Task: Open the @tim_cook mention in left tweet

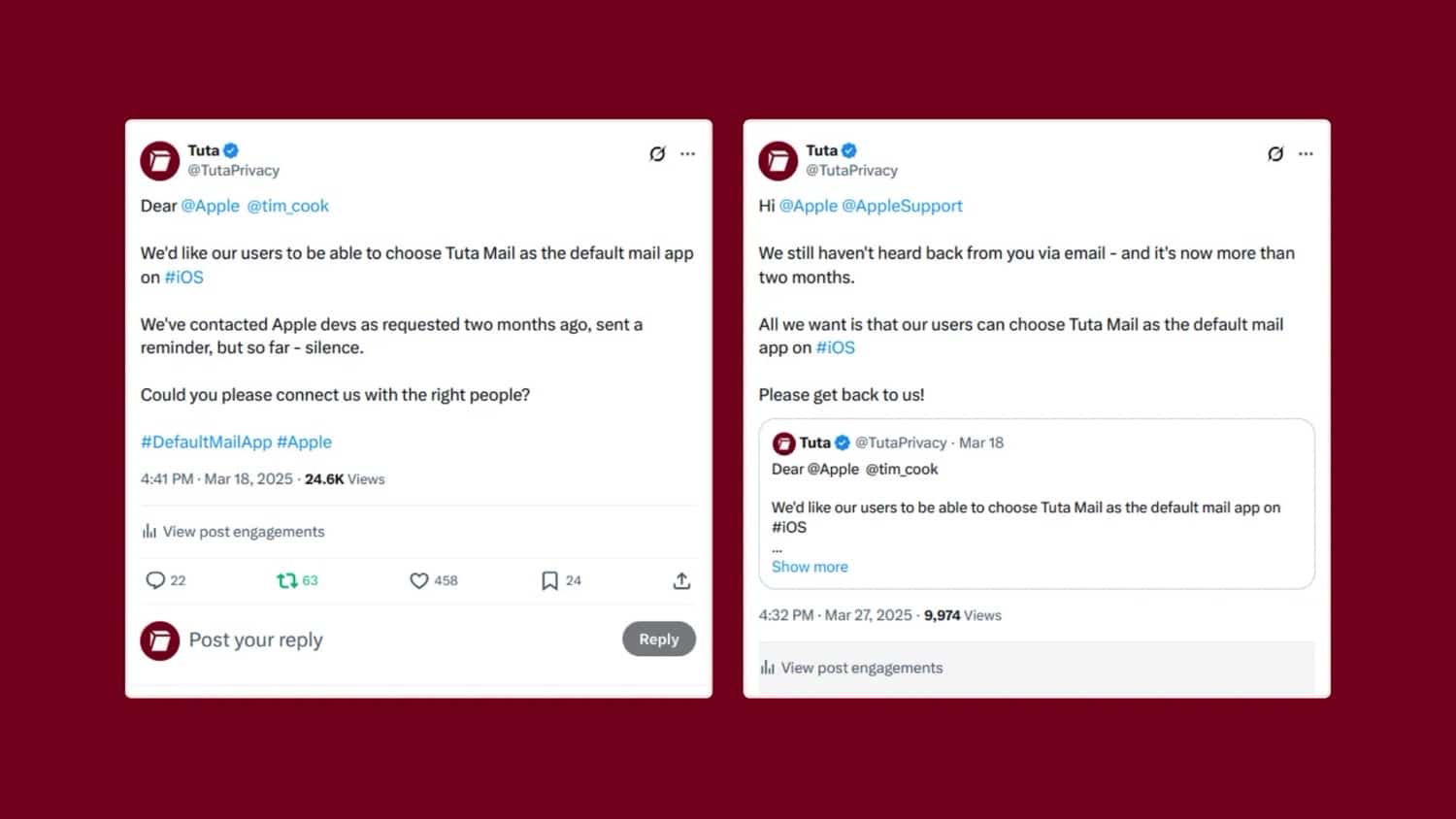Action: point(287,206)
